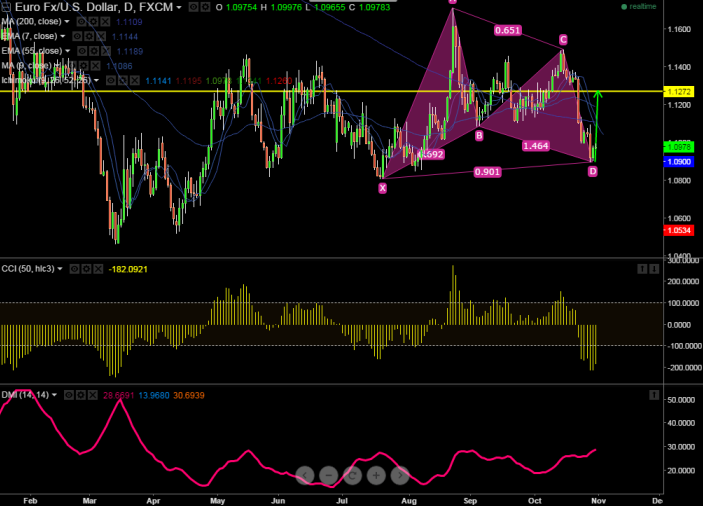Zoom in chart with plus button
The width and height of the screenshot is (703, 506).
click(x=376, y=476)
